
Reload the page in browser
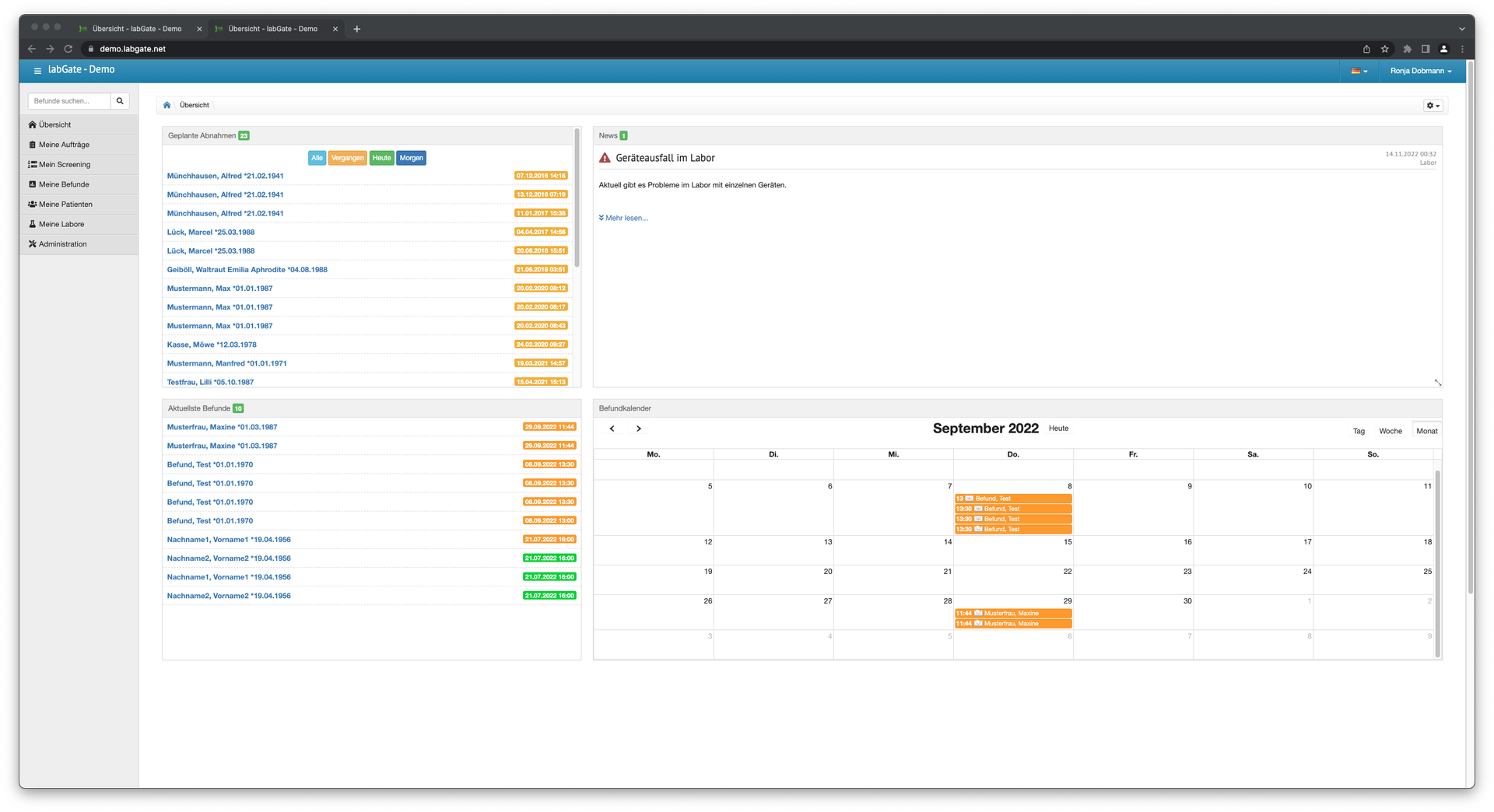pos(68,49)
